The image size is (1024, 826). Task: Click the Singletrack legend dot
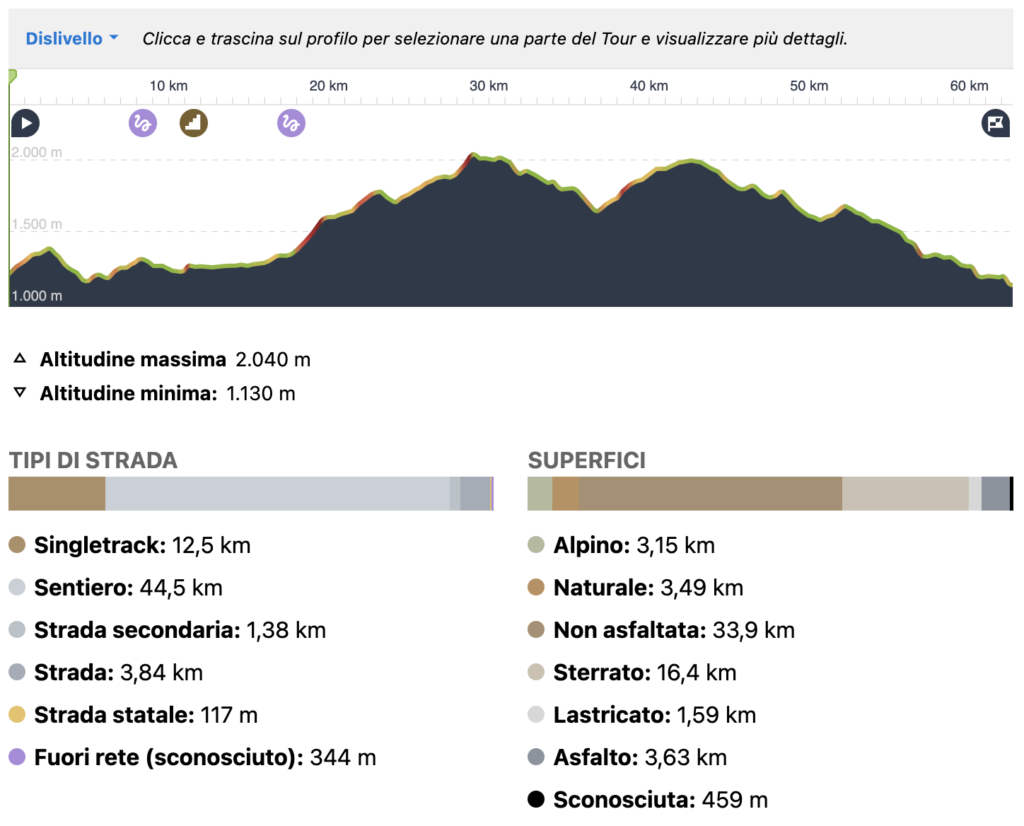pyautogui.click(x=17, y=545)
